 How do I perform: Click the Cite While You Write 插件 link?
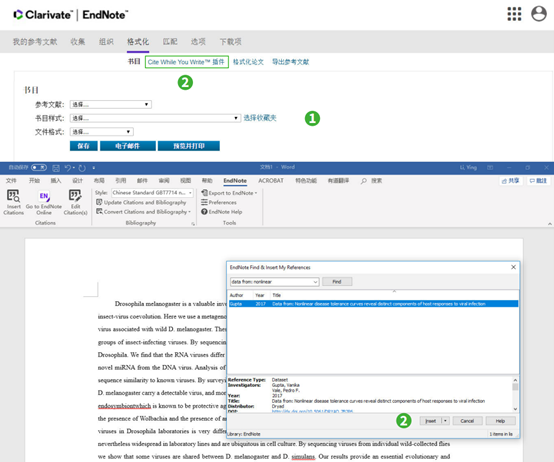(x=187, y=62)
